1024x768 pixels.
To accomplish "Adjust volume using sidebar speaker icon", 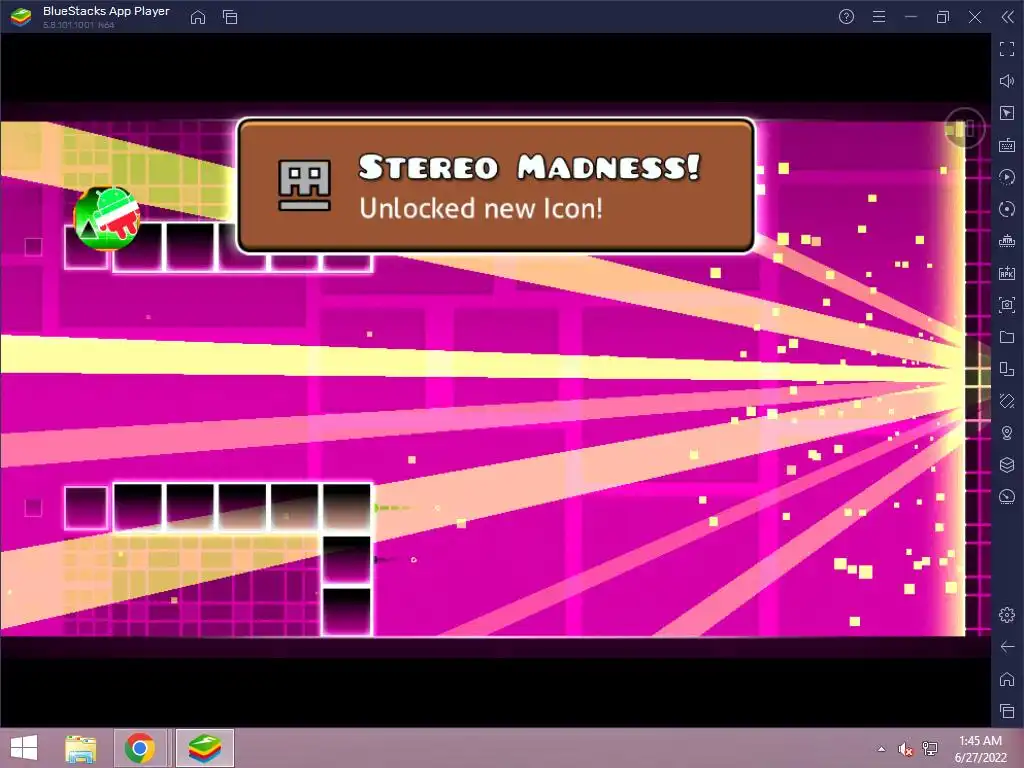I will click(1007, 81).
